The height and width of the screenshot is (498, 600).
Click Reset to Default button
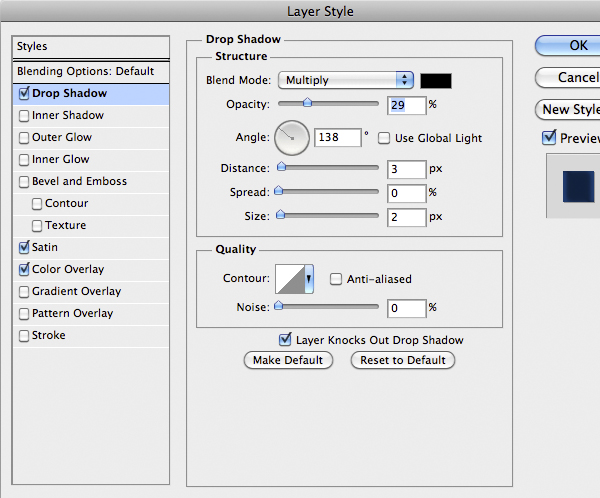(x=402, y=360)
